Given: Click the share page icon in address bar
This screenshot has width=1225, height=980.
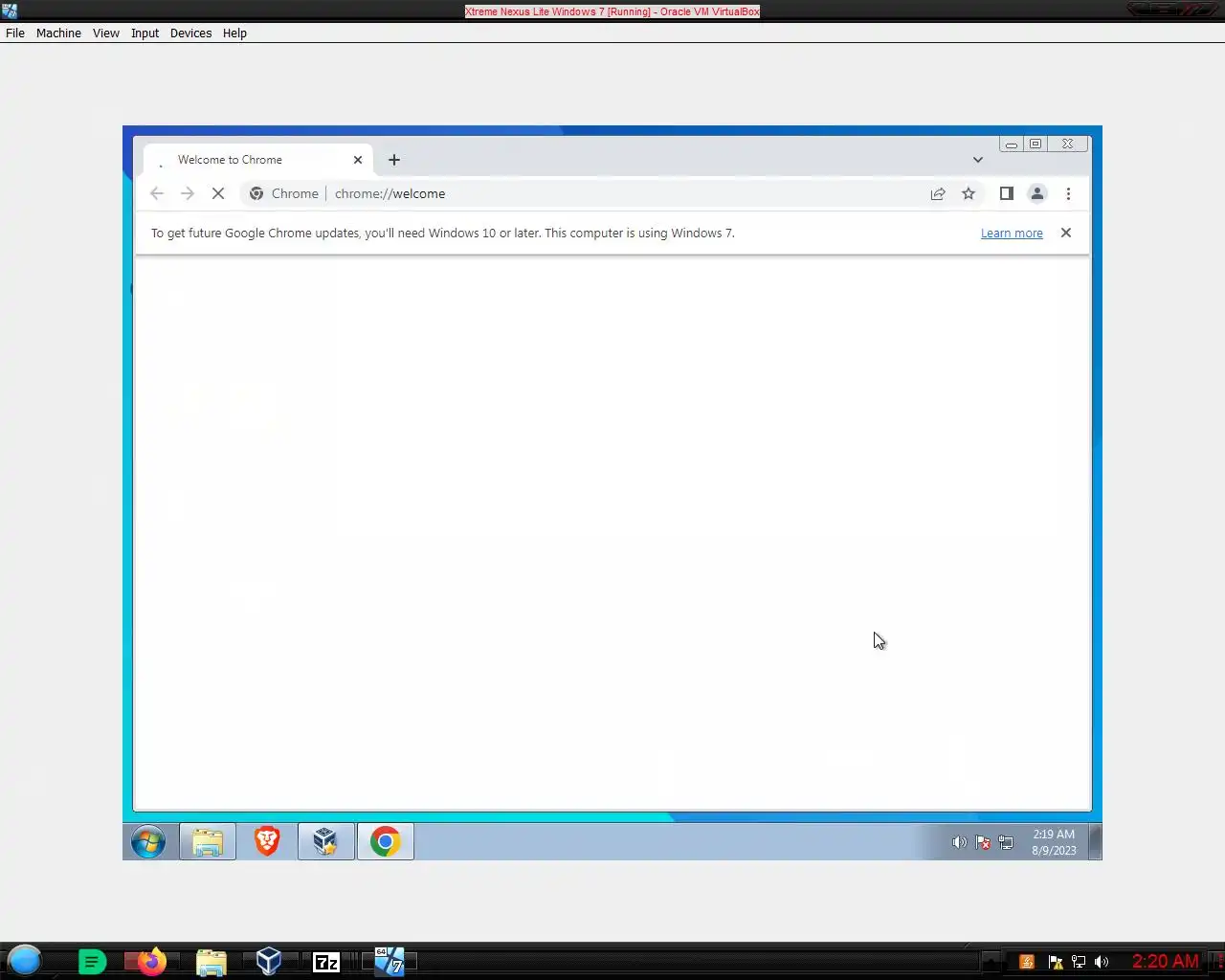Looking at the screenshot, I should coord(938,193).
